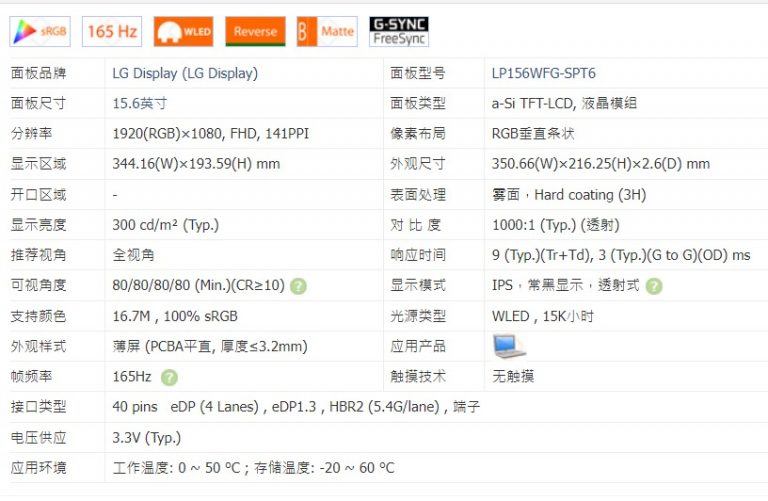Click the 光源类型 row label
The image size is (768, 501).
point(418,316)
